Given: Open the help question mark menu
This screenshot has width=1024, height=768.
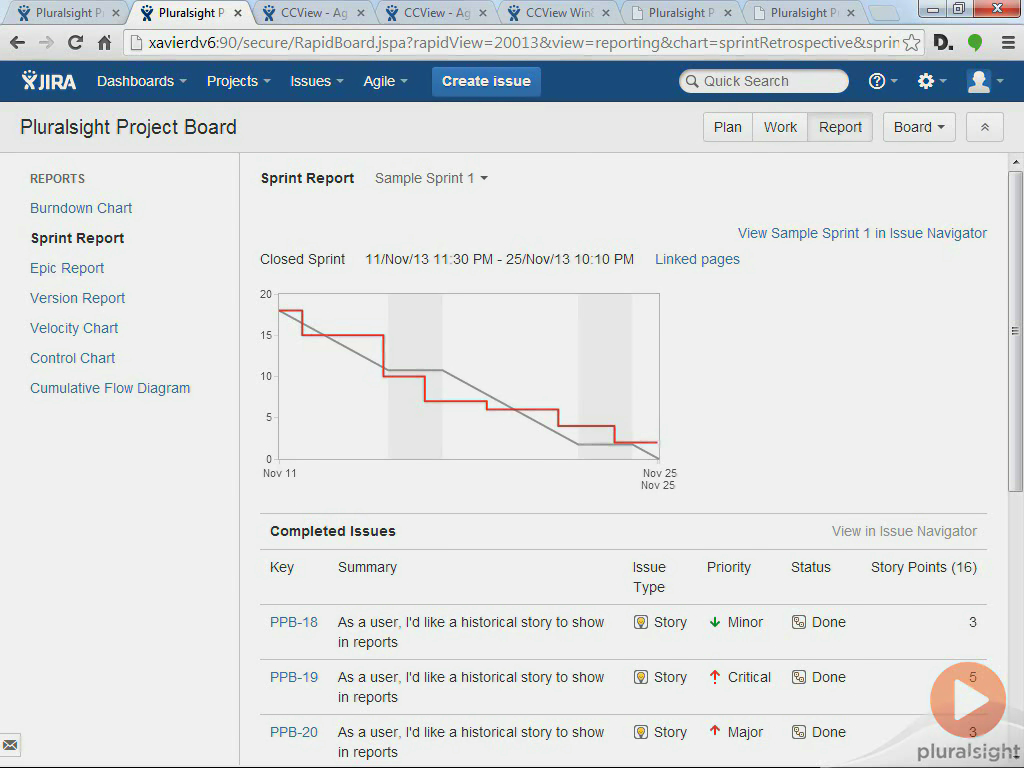Looking at the screenshot, I should (x=883, y=81).
